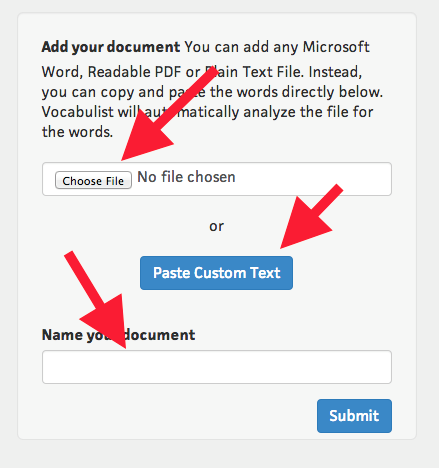The width and height of the screenshot is (439, 468).
Task: Click the bold 'Add your document' heading
Action: (x=111, y=47)
